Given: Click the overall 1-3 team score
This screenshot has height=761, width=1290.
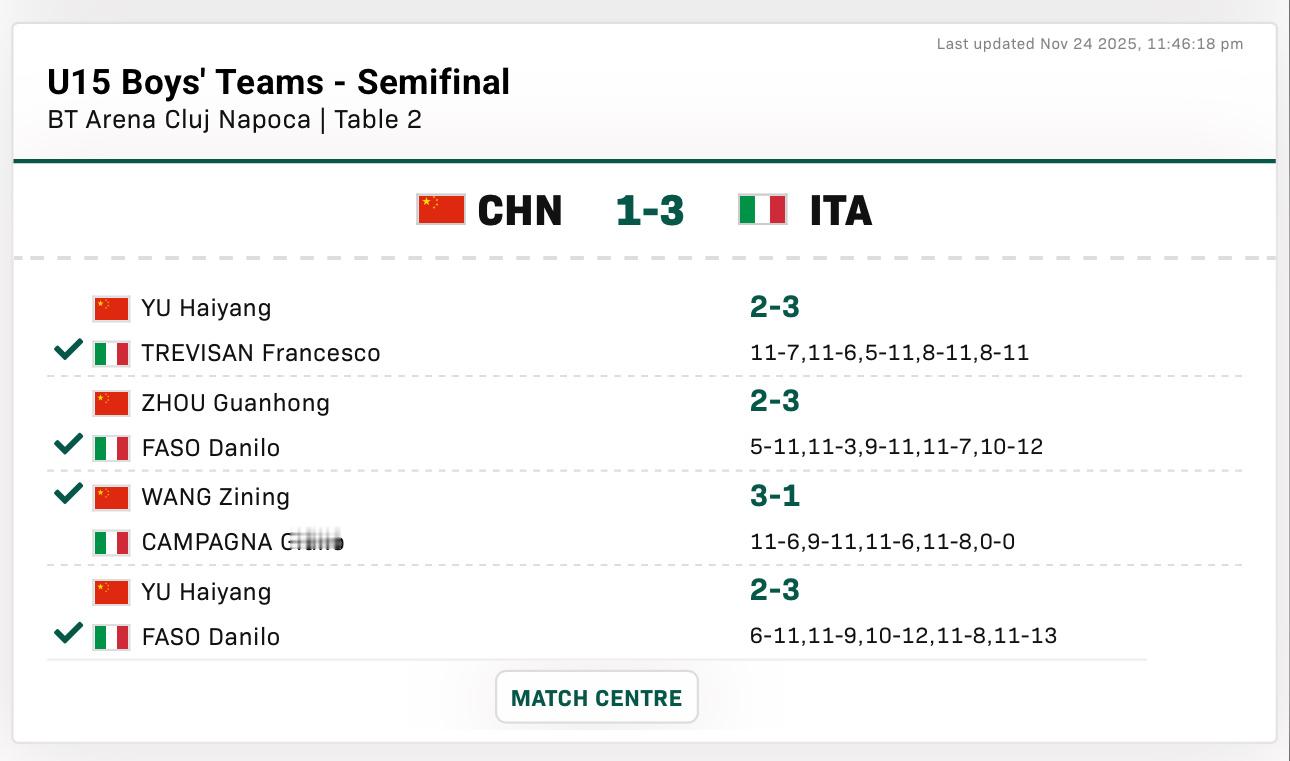Looking at the screenshot, I should point(650,211).
